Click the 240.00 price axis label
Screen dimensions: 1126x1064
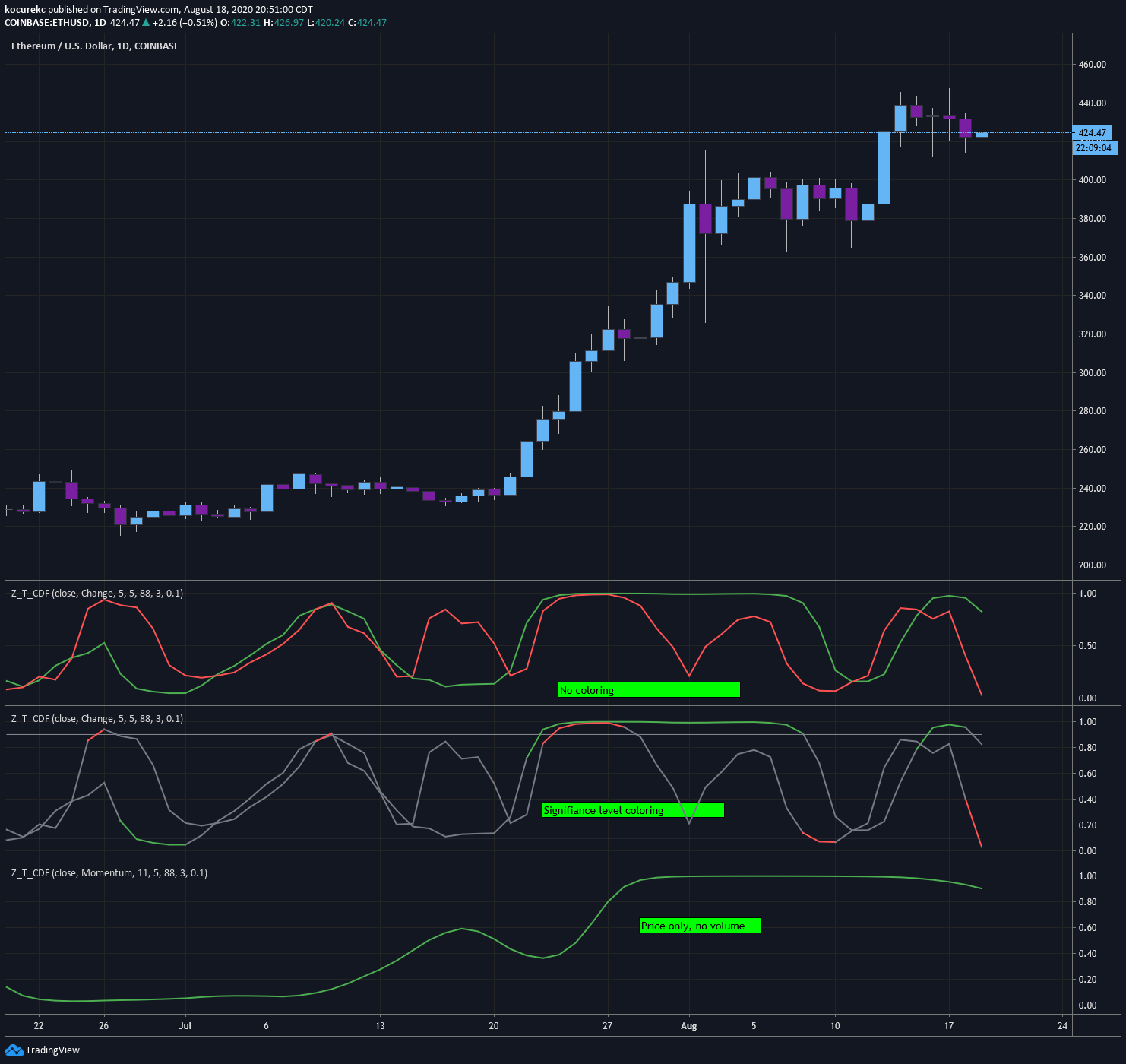pyautogui.click(x=1093, y=489)
